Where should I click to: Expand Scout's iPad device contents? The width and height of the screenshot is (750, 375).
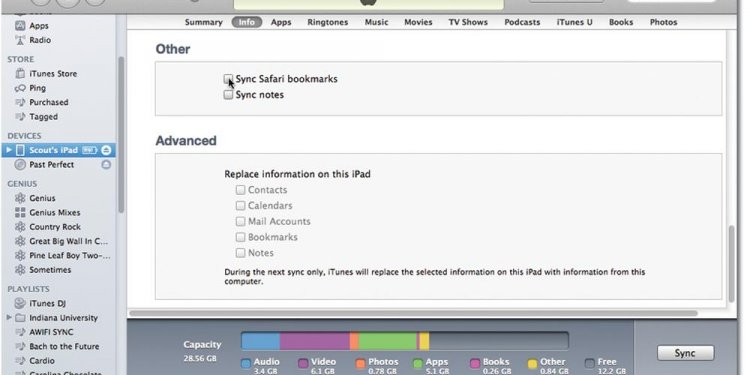pos(9,150)
